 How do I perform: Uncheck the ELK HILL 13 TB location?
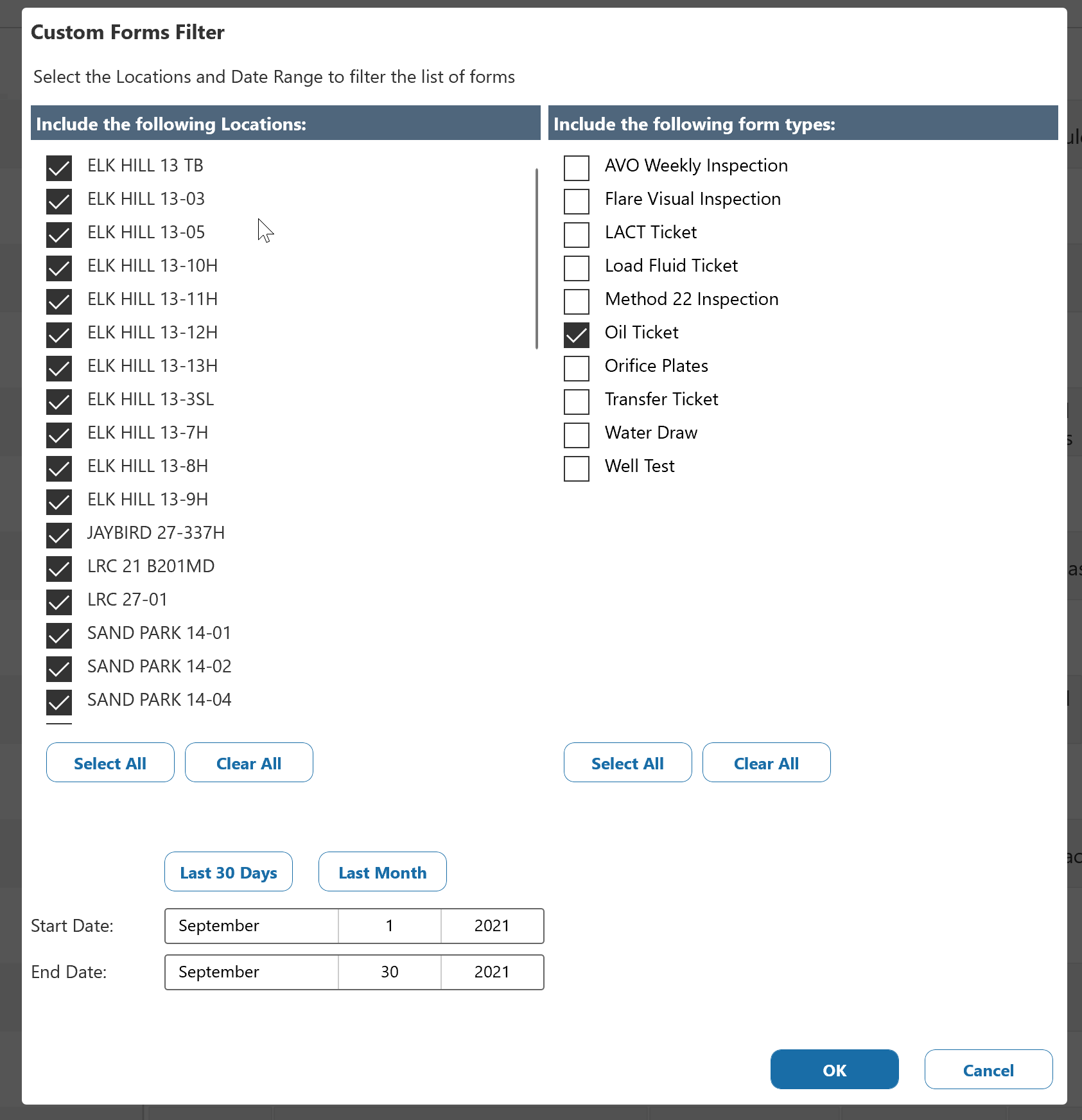59,168
